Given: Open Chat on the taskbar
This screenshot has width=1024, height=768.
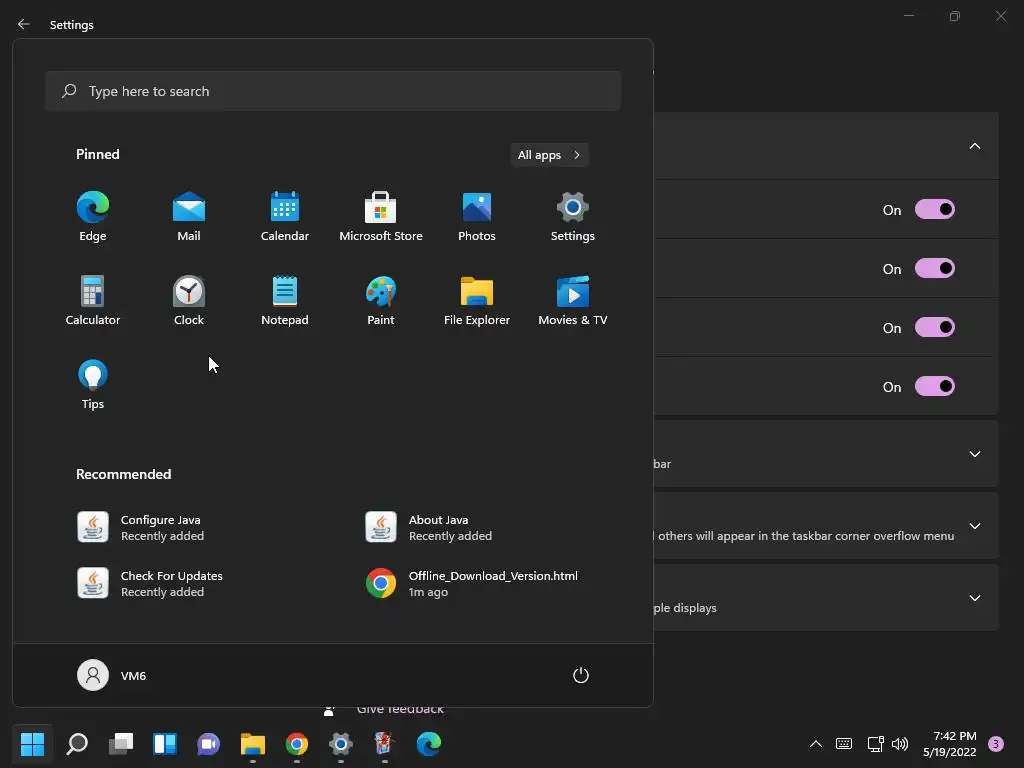Looking at the screenshot, I should point(208,744).
